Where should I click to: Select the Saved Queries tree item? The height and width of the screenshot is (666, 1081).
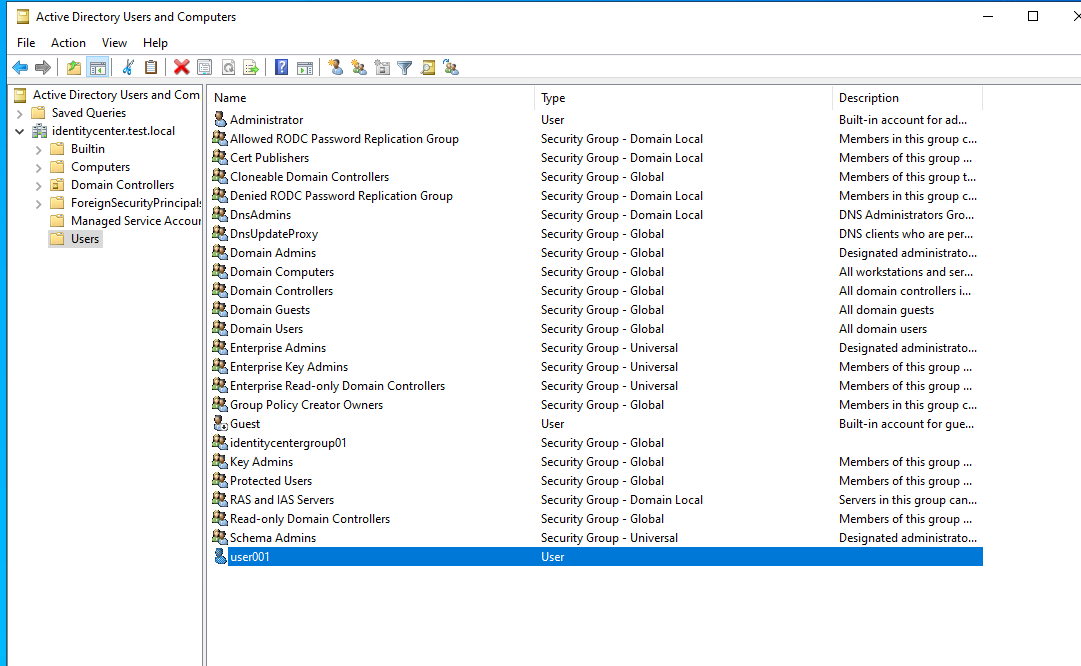tap(89, 113)
